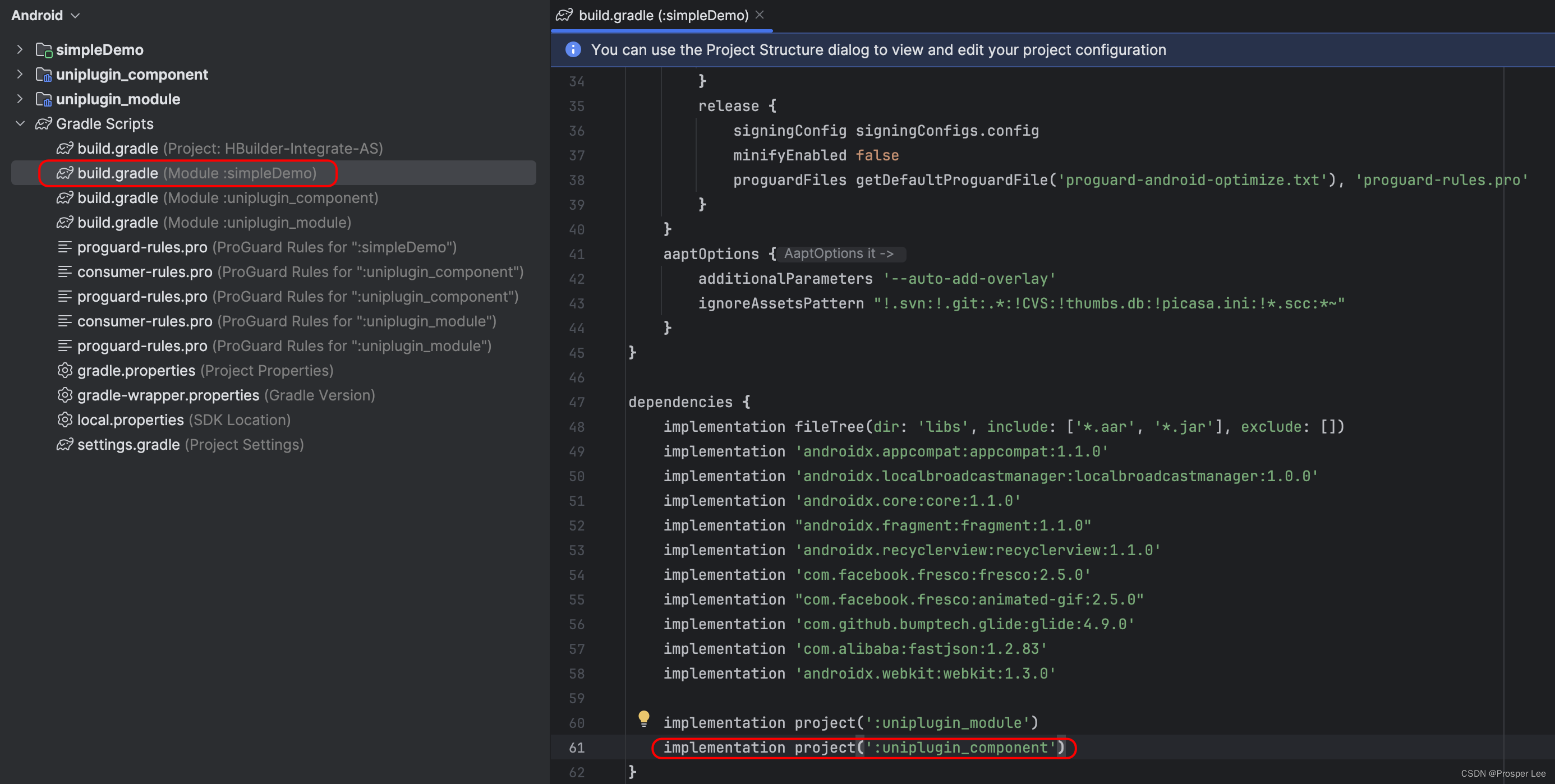
Task: Place cursor on 'dependencies {' line
Action: click(x=689, y=402)
